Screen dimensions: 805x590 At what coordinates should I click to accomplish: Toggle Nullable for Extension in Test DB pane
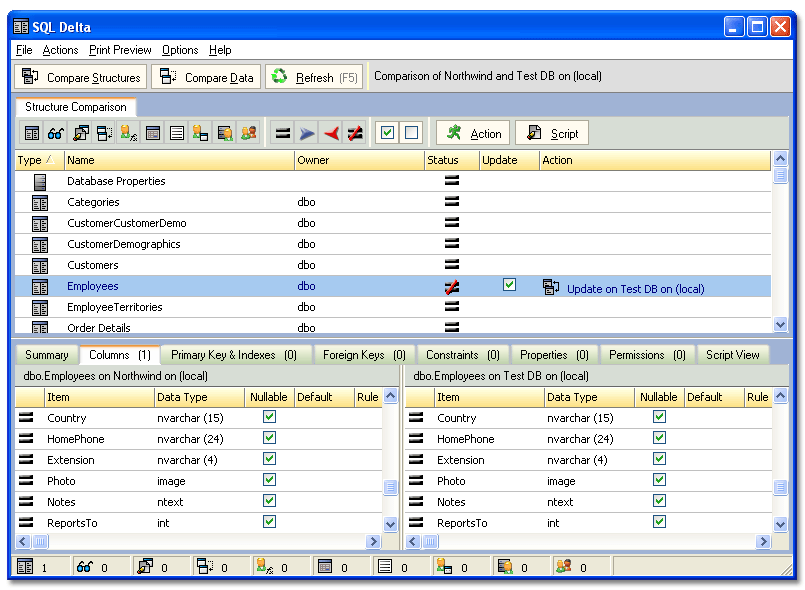[660, 459]
